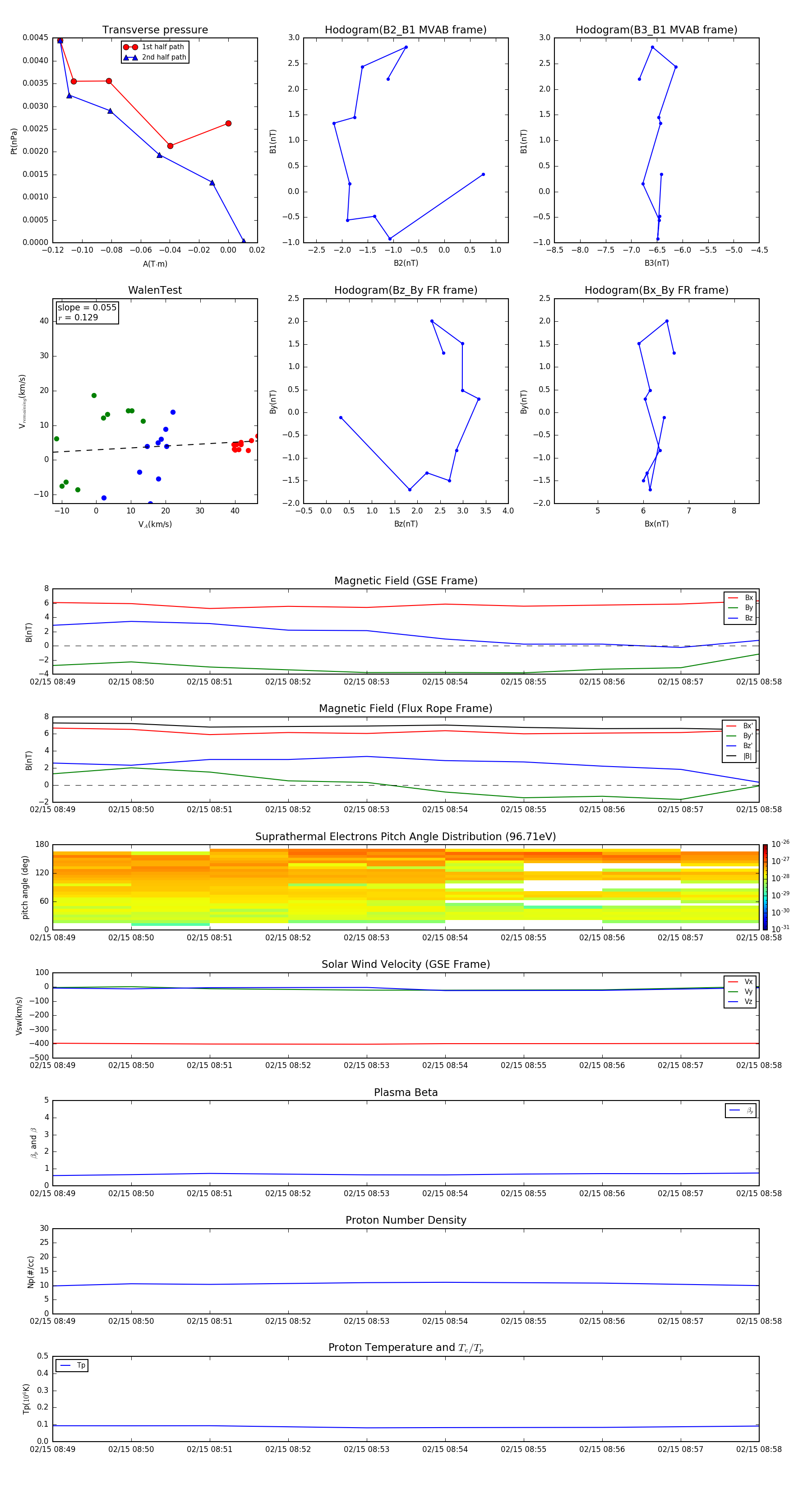Click the "Hodogram(Bz_By FR frame)" title
The width and height of the screenshot is (812, 1489).
pos(406,290)
